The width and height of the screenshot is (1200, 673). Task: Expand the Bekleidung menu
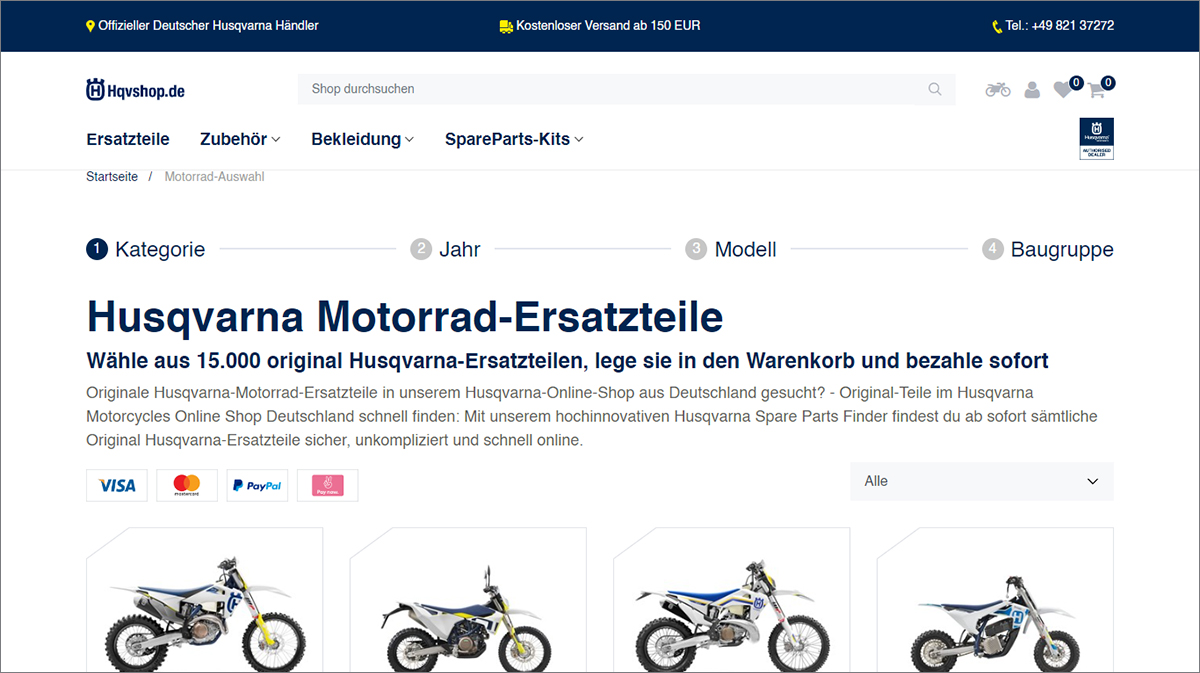click(362, 139)
